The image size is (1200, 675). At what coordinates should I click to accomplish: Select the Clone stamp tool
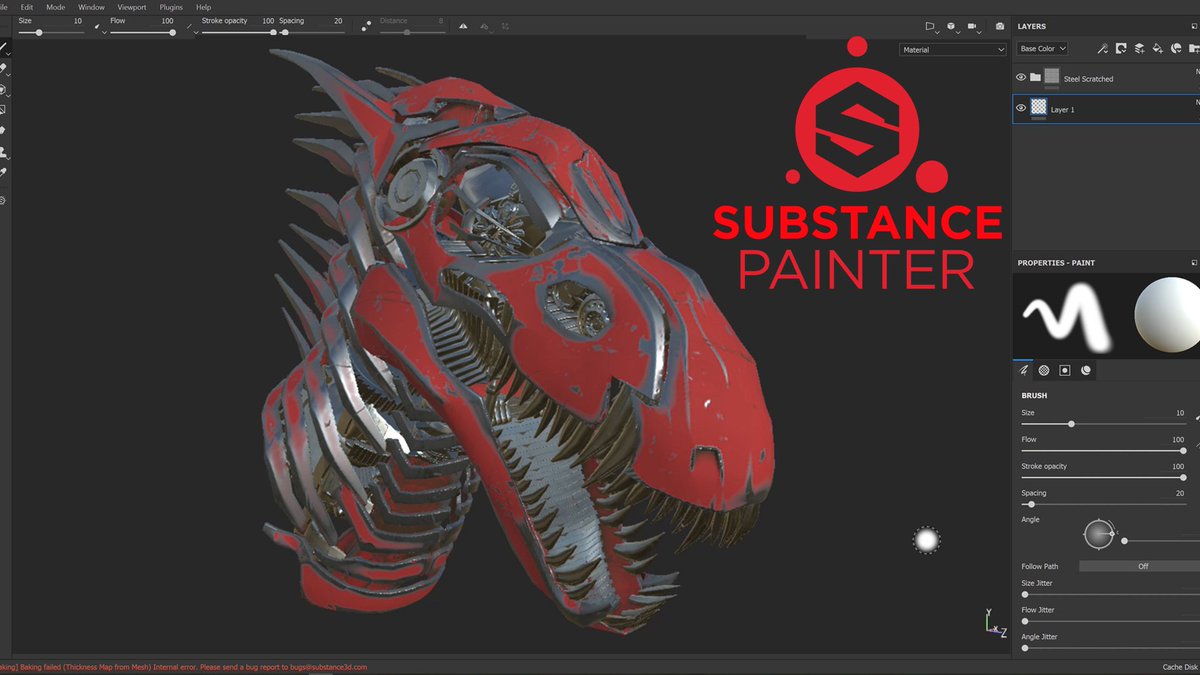point(3,152)
